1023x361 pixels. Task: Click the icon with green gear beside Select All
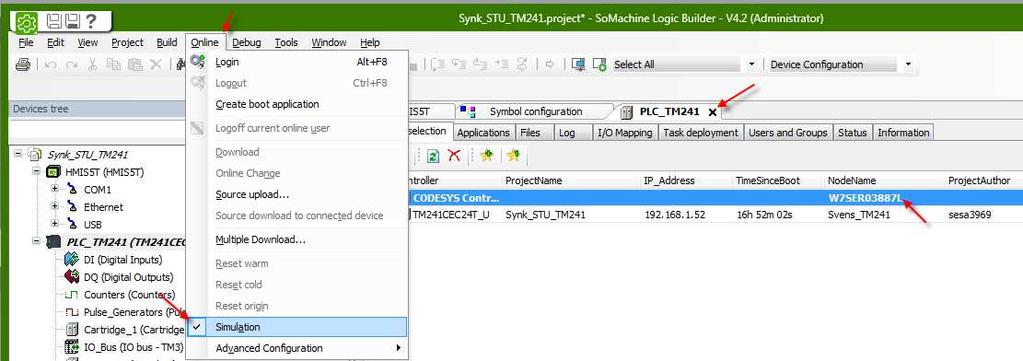point(600,64)
